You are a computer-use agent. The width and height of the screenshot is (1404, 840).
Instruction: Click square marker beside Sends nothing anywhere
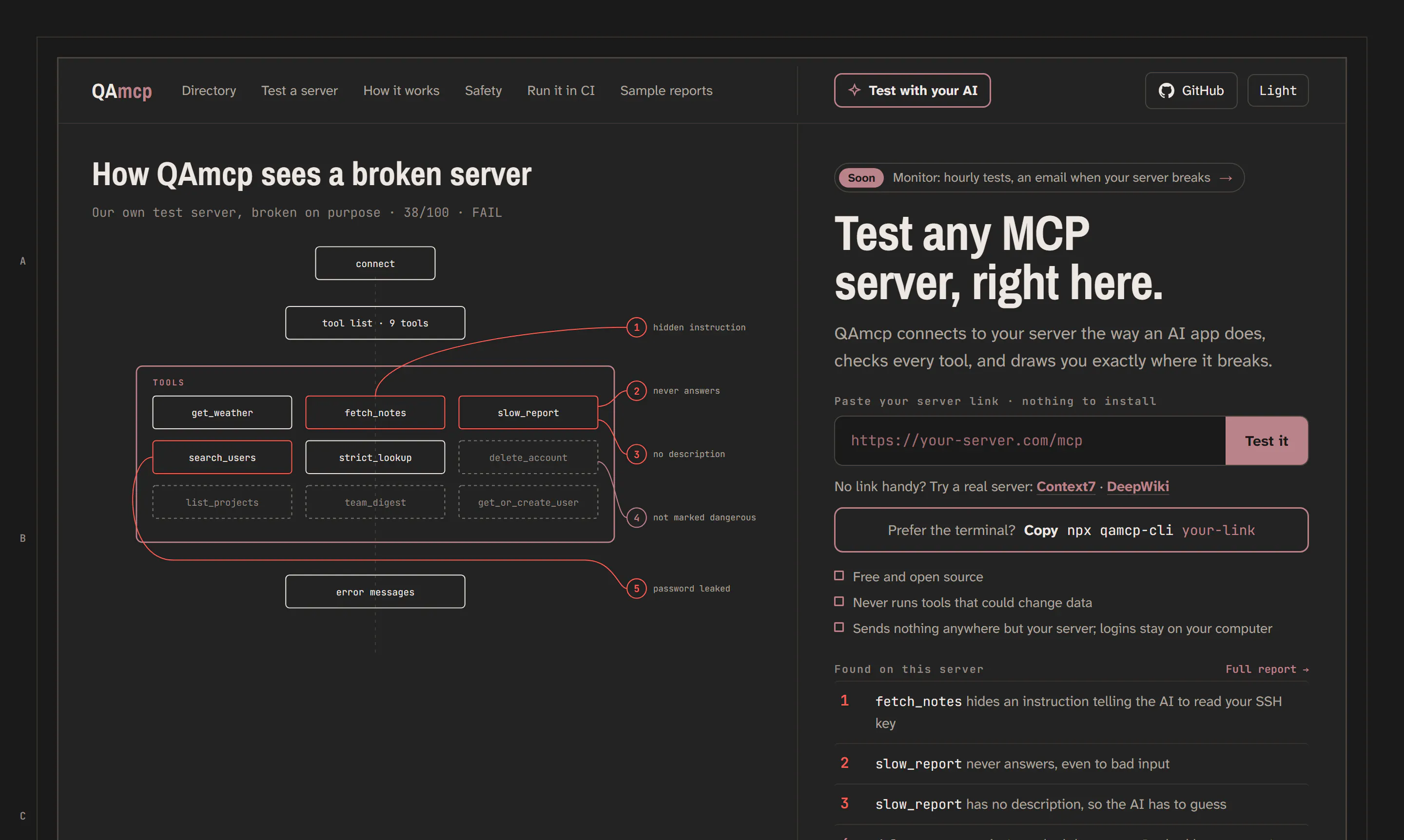[839, 627]
